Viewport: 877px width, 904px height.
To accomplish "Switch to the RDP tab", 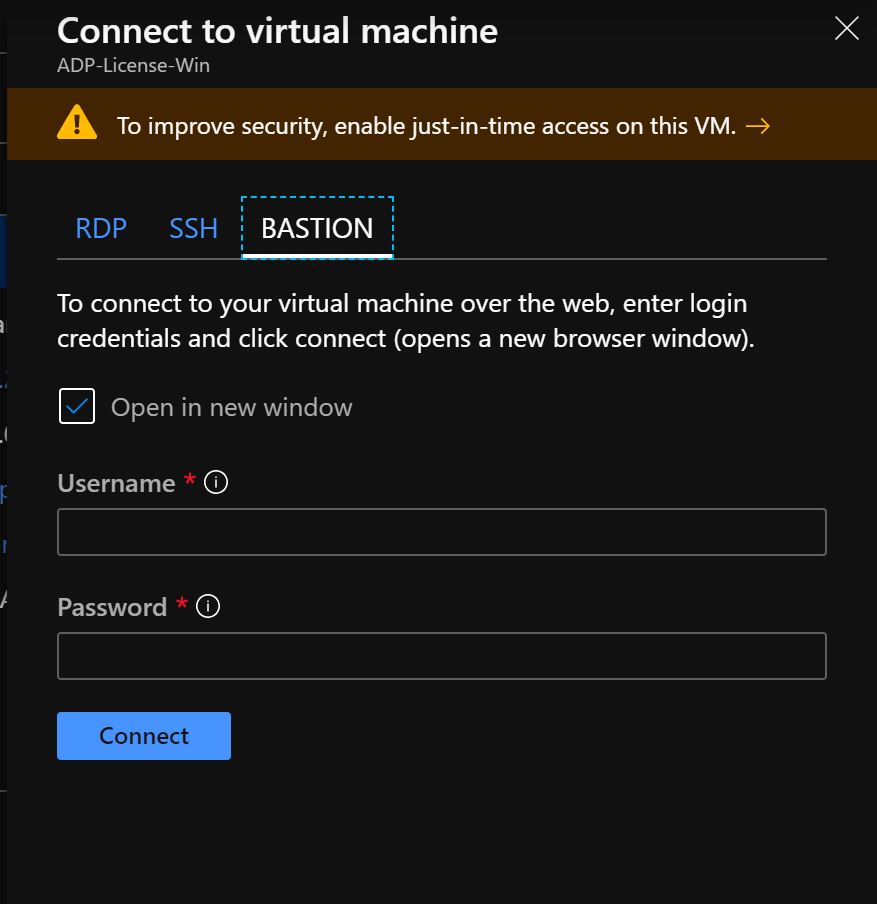I will [100, 228].
